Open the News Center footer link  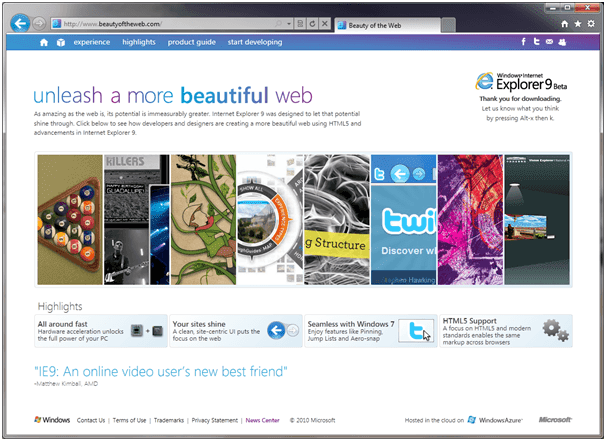point(262,420)
